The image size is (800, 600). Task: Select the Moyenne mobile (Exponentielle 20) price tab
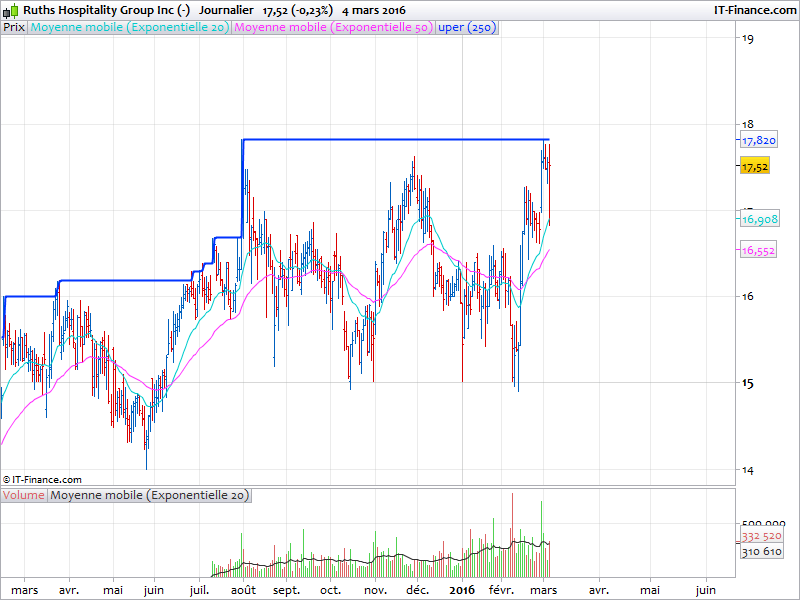(x=130, y=28)
